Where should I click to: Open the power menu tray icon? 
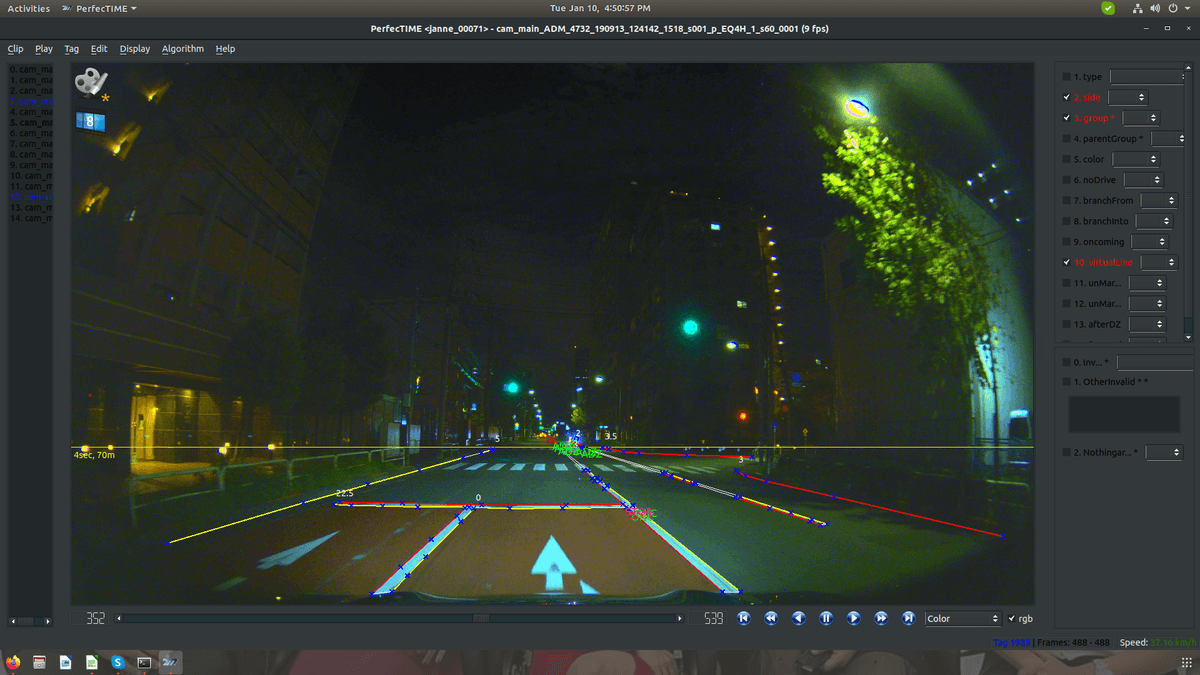coord(1173,8)
